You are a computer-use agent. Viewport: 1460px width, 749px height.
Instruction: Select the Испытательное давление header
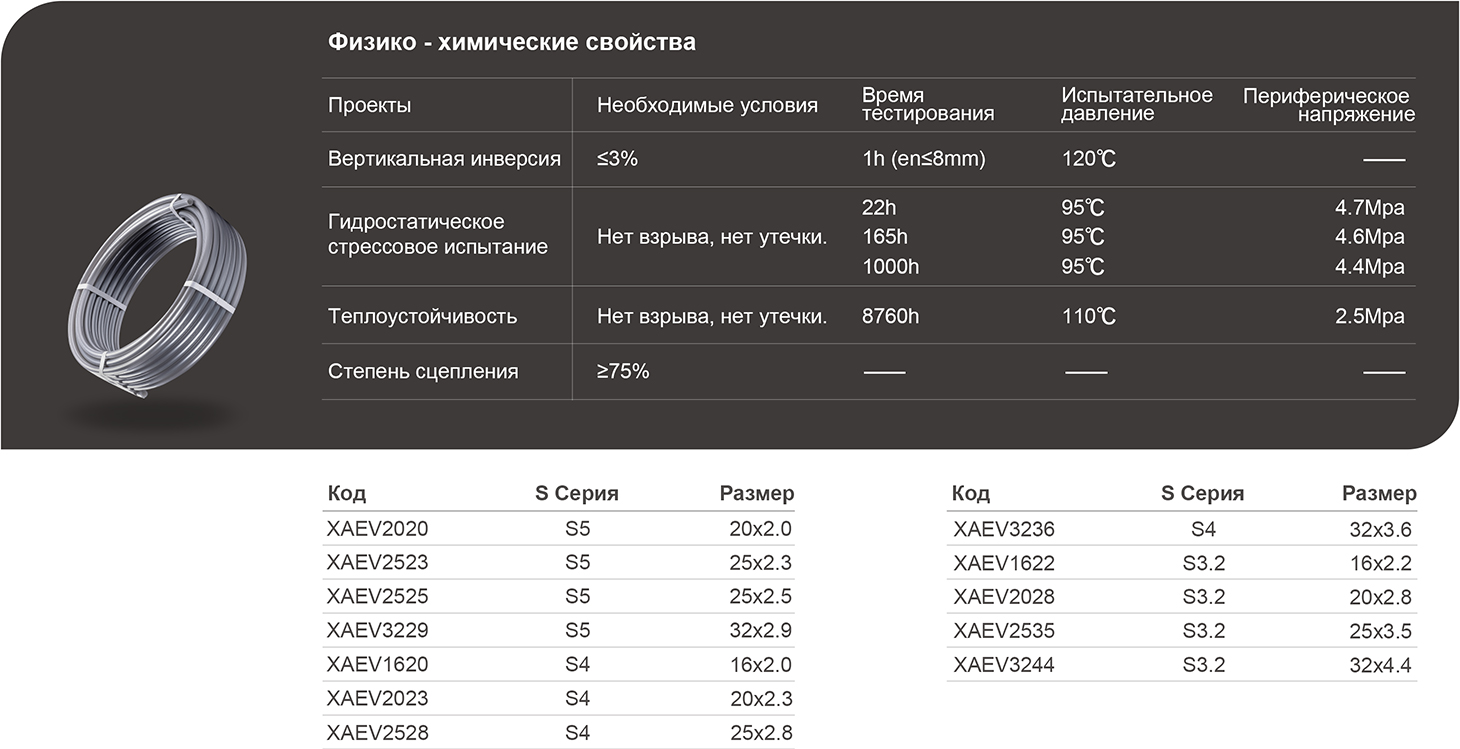pyautogui.click(x=1137, y=104)
